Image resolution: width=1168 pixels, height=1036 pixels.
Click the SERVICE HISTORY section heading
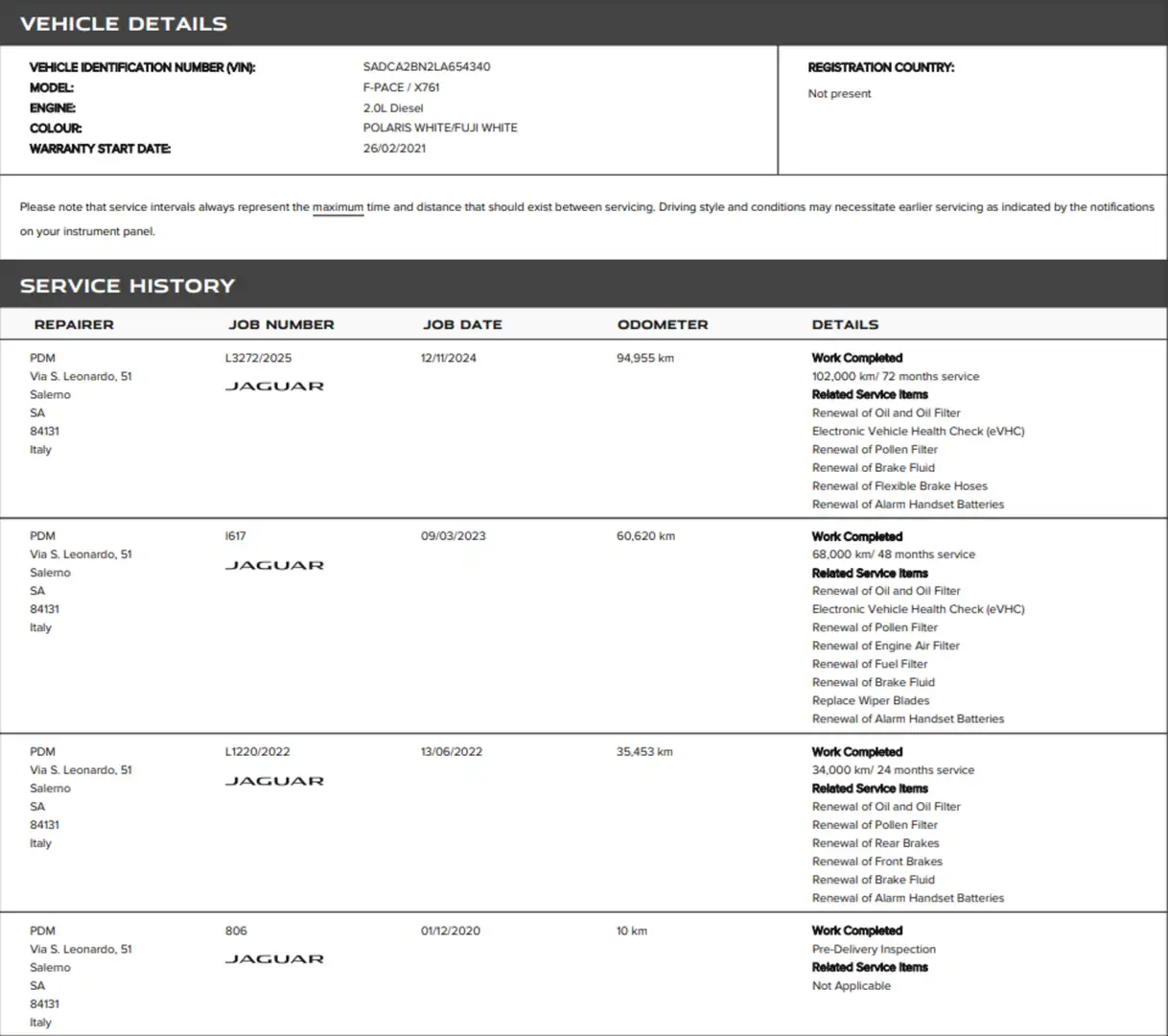(x=128, y=286)
